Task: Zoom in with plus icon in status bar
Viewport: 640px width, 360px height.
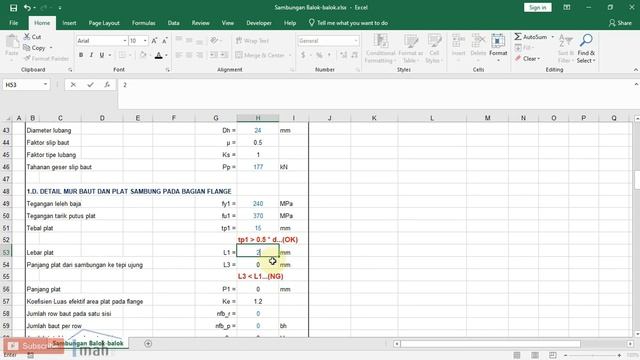Action: (619, 355)
